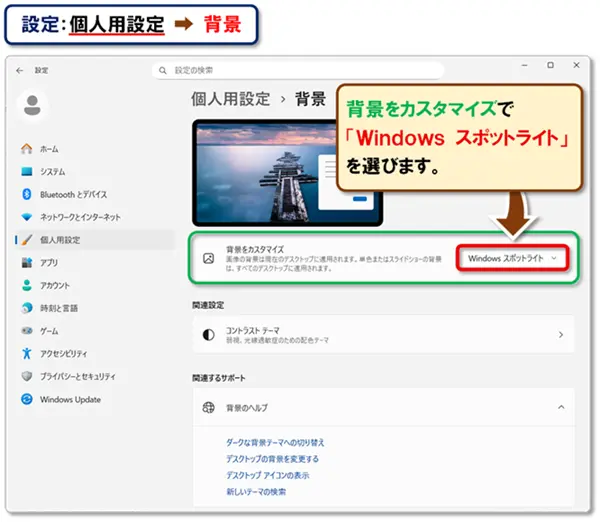Click the 背景をカスタマイズ title text

point(255,250)
